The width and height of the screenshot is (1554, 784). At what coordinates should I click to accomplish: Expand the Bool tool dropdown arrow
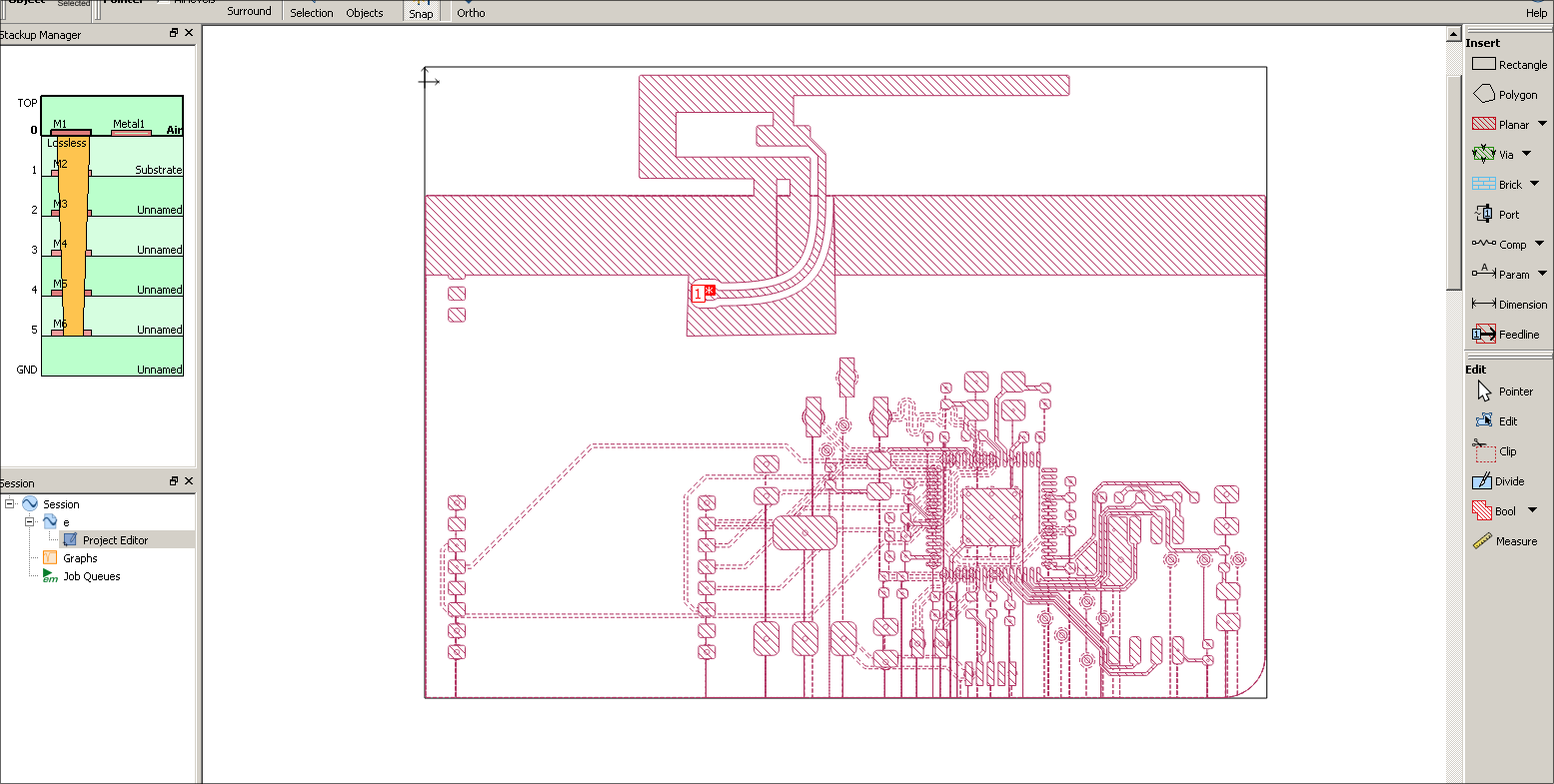1533,511
